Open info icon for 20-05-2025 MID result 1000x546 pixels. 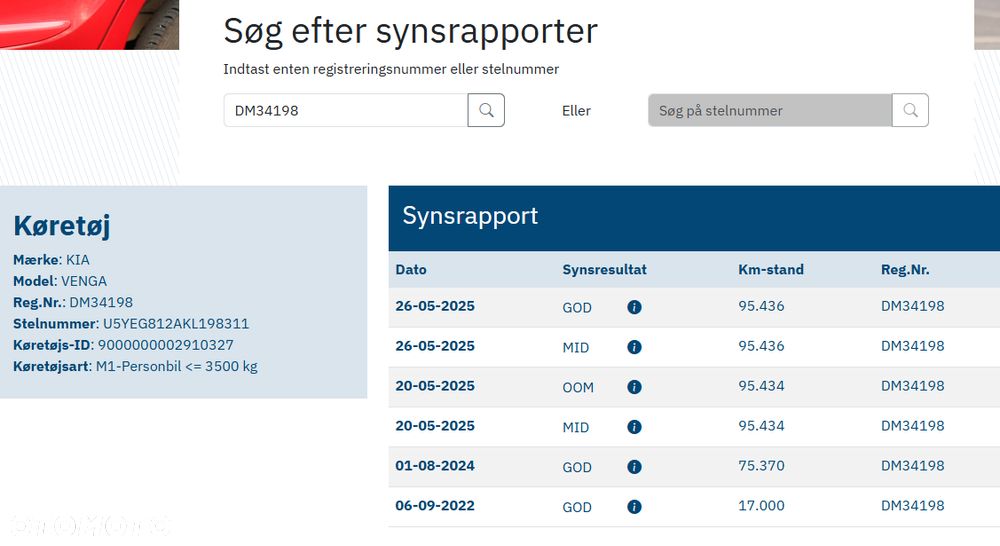point(634,427)
